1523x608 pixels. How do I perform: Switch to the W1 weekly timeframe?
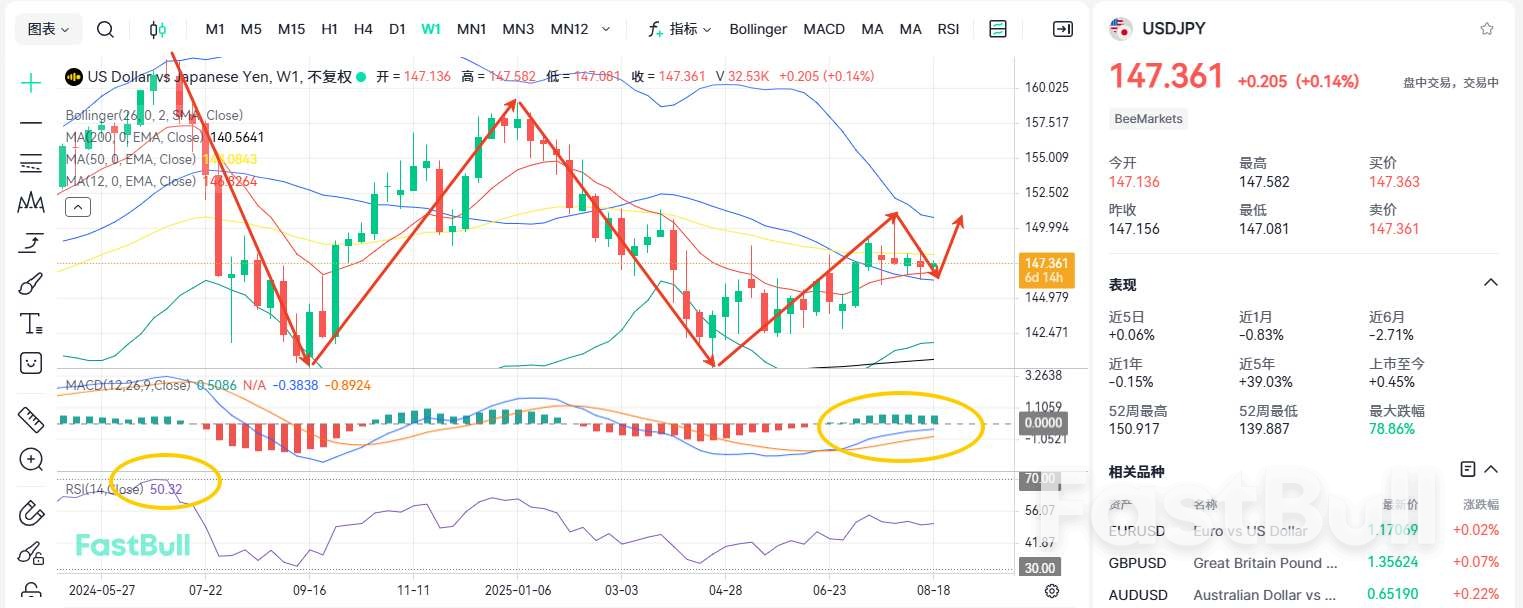coord(430,29)
